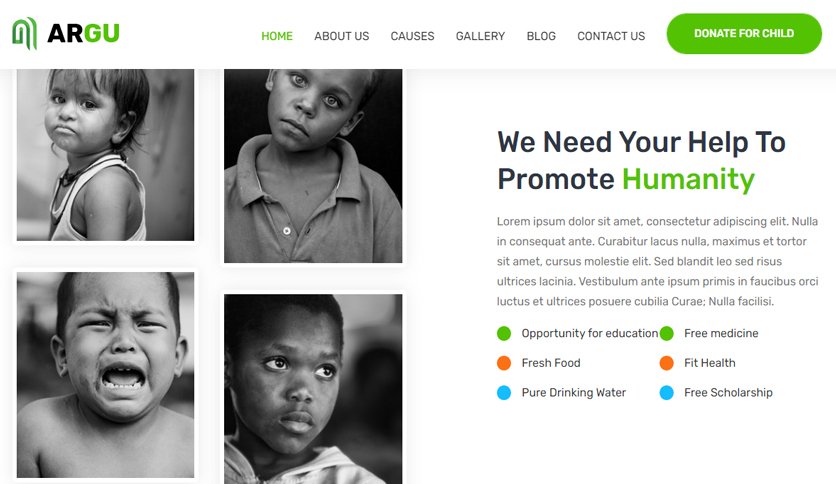Image resolution: width=836 pixels, height=484 pixels.
Task: Navigate to the GALLERY page
Action: [480, 36]
